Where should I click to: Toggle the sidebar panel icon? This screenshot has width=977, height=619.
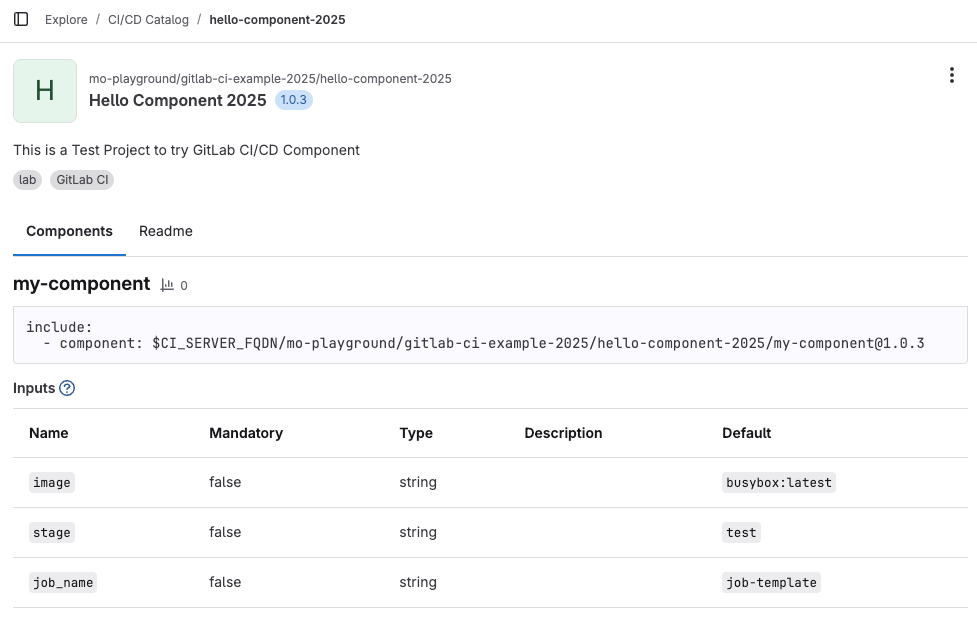point(21,19)
